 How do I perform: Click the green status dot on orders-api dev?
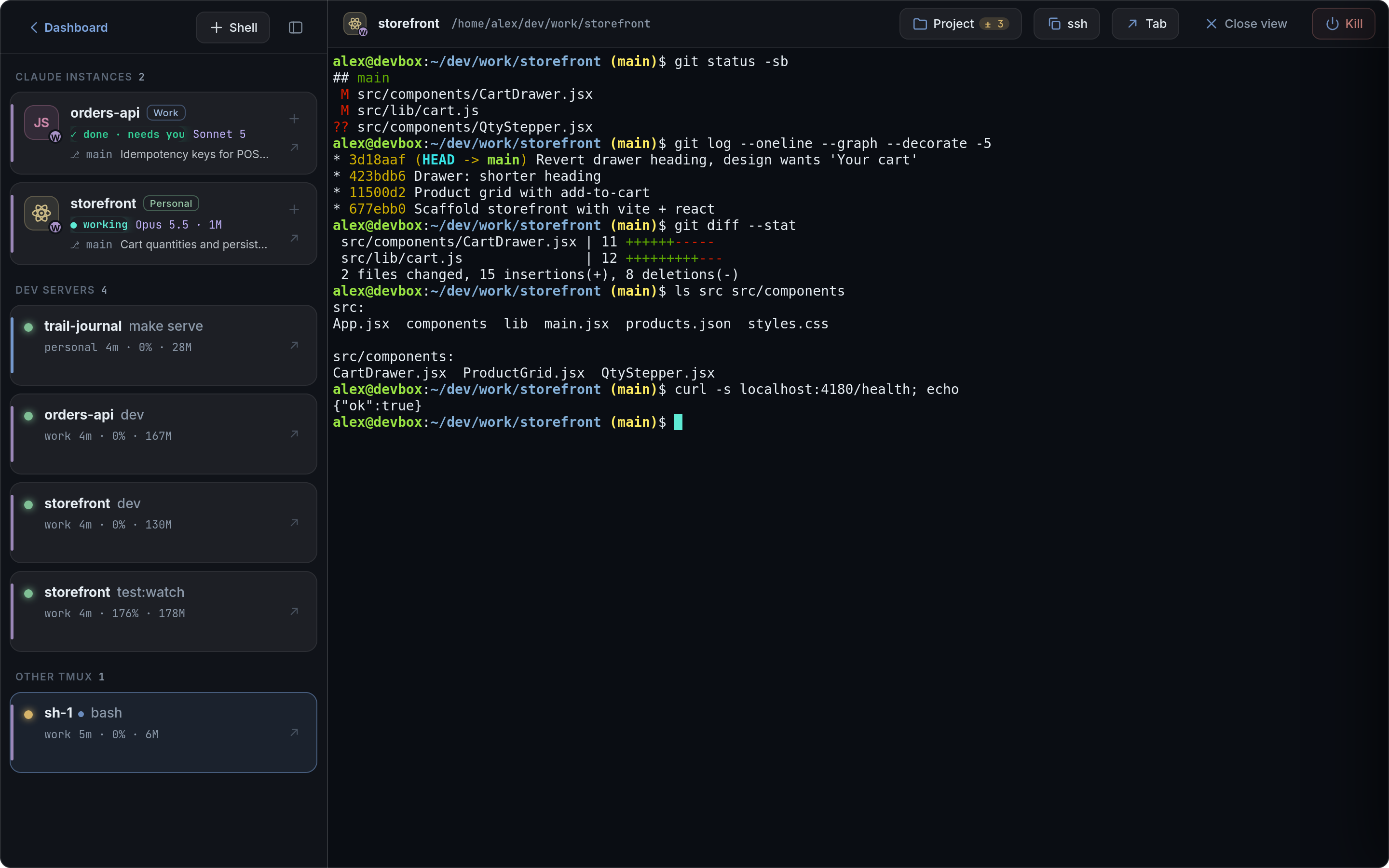(28, 416)
